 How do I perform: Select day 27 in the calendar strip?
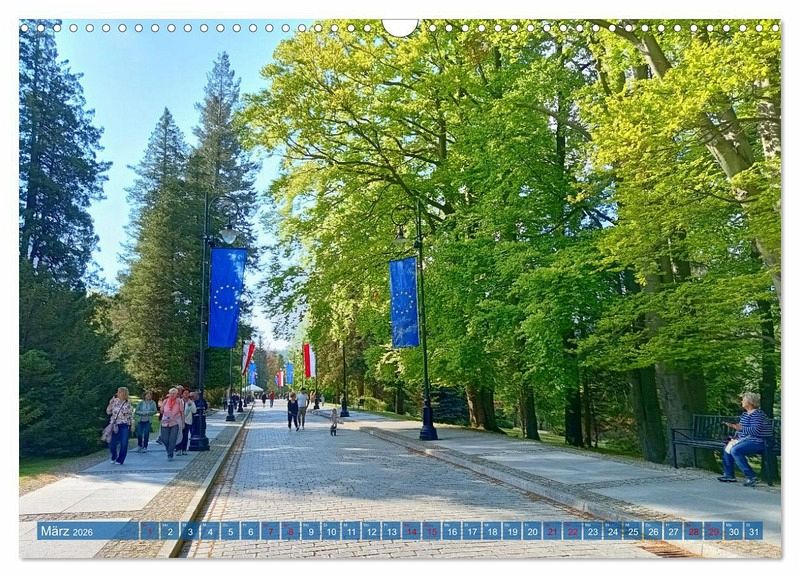tap(673, 531)
